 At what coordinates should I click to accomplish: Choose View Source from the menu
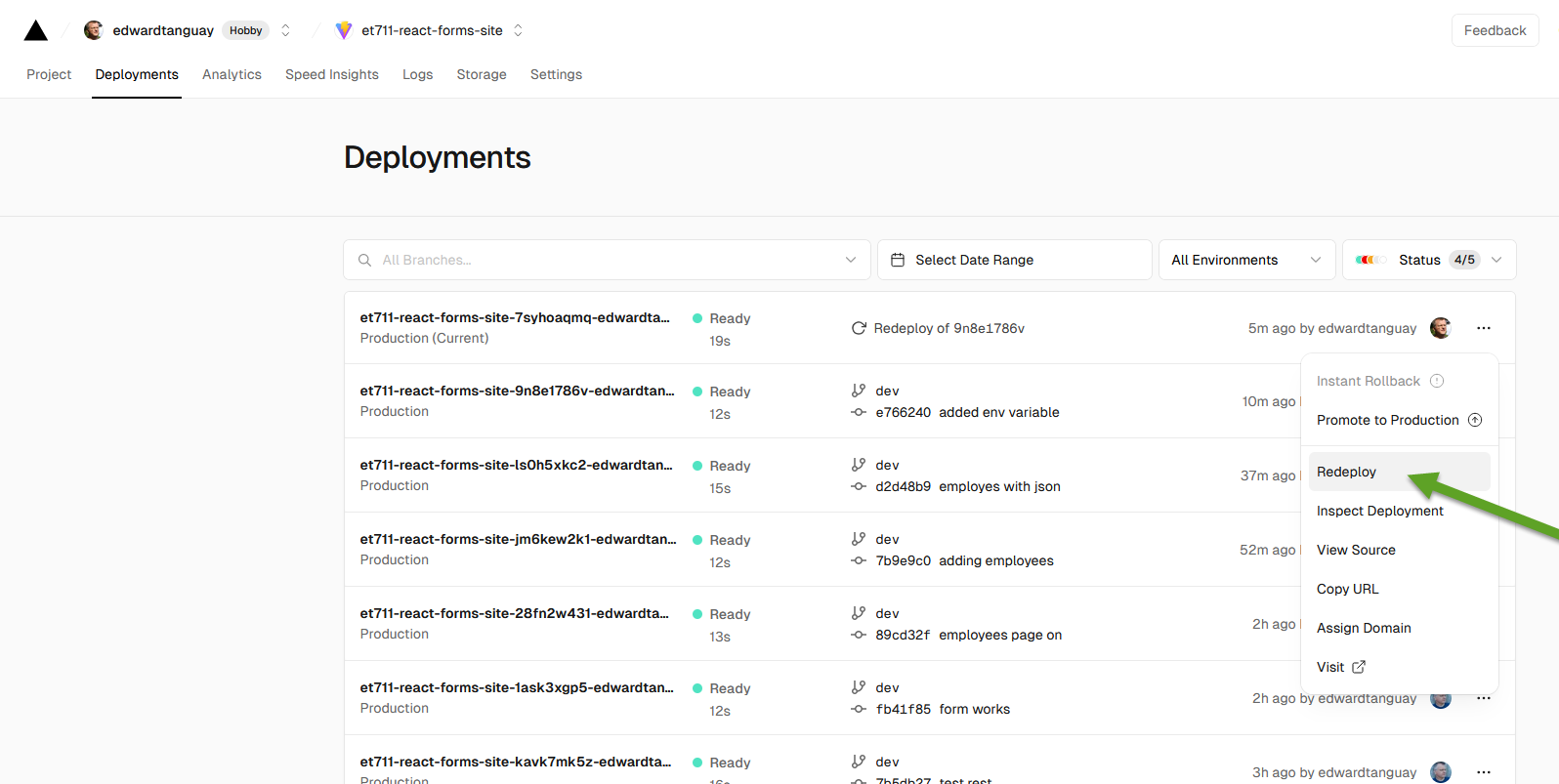pos(1399,550)
